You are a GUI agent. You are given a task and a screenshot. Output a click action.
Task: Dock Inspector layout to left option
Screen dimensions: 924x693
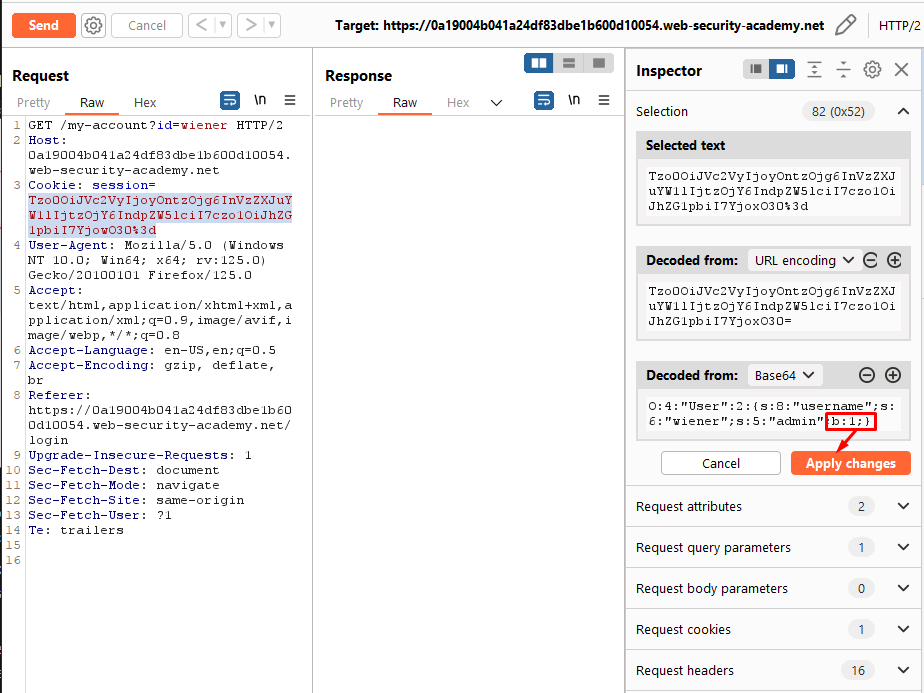point(756,70)
